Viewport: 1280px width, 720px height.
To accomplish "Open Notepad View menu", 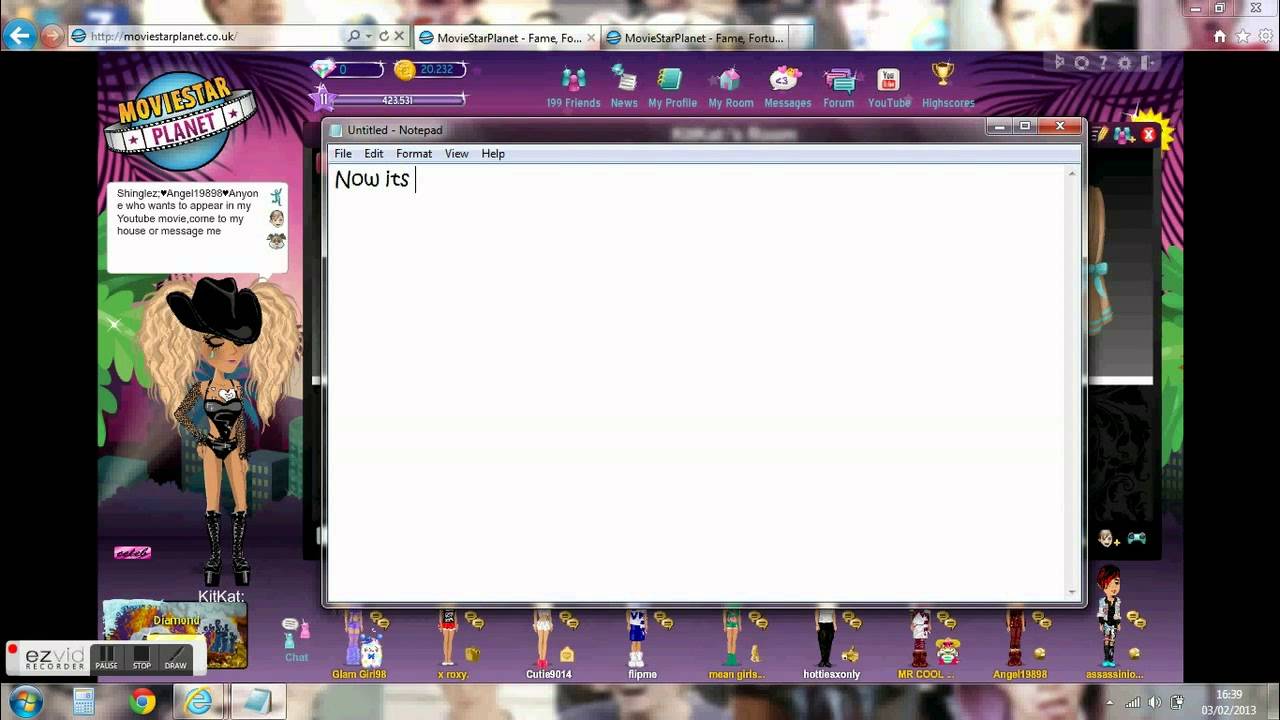I will (x=457, y=154).
